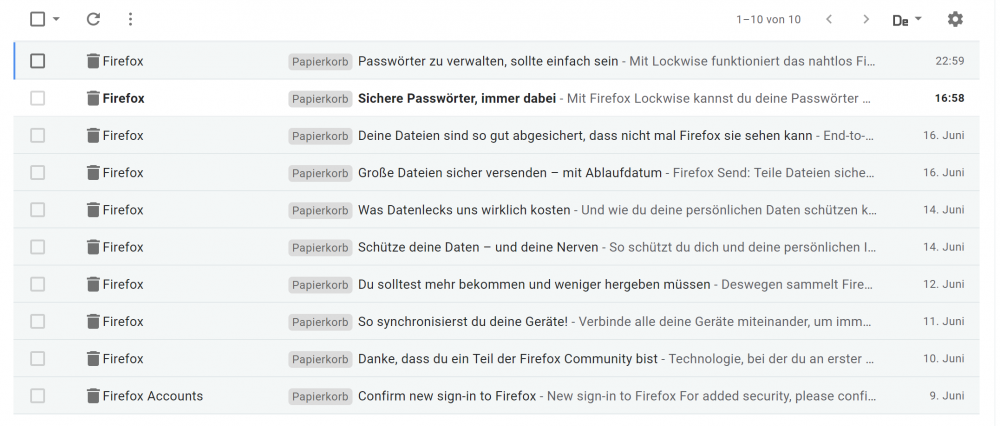Click the trash icon on the 16:58 email

(93, 98)
